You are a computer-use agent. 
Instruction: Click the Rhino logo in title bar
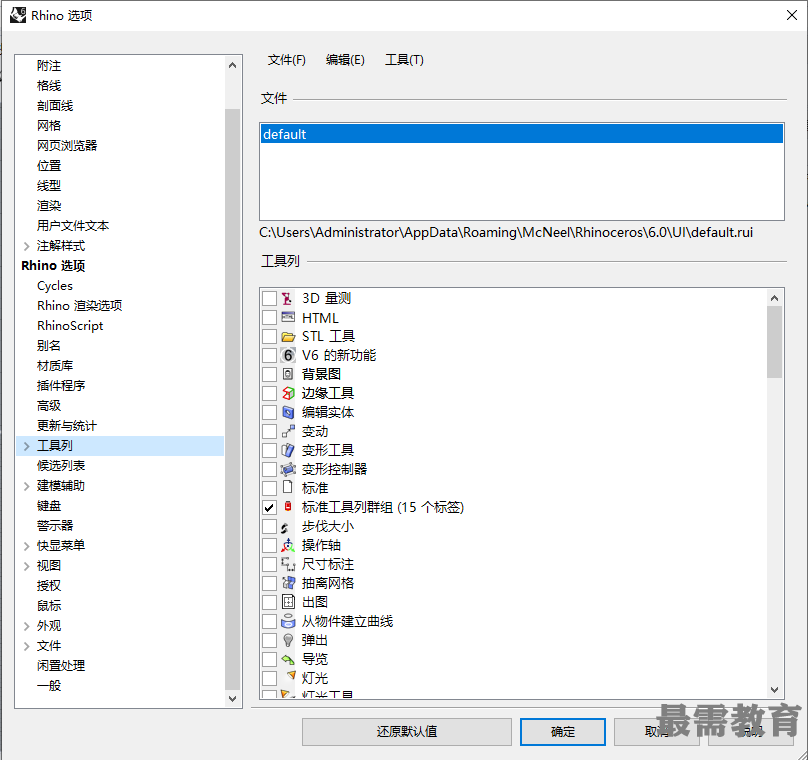pos(18,15)
